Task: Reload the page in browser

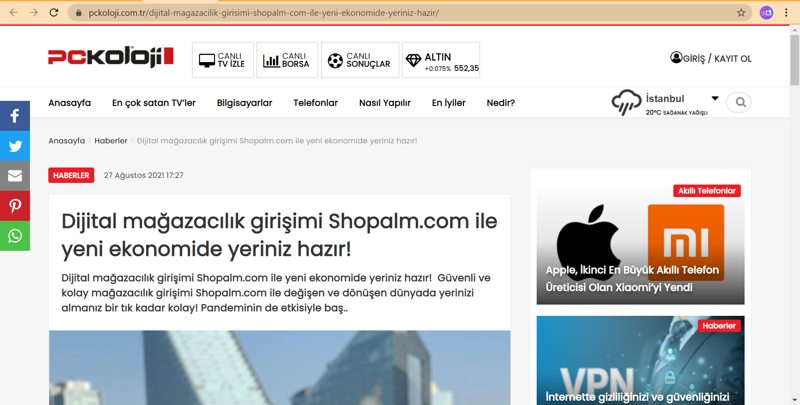Action: 54,13
